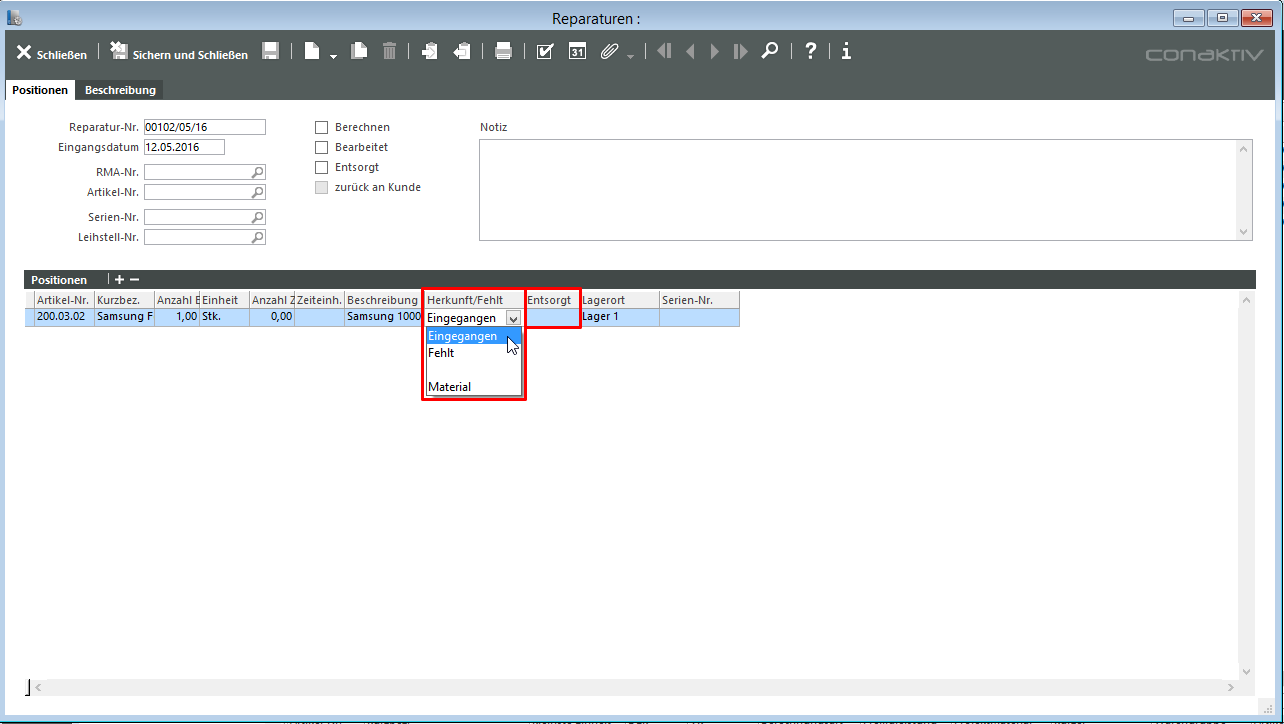The image size is (1284, 724).
Task: Expand the new document dropdown arrow
Action: click(x=333, y=55)
